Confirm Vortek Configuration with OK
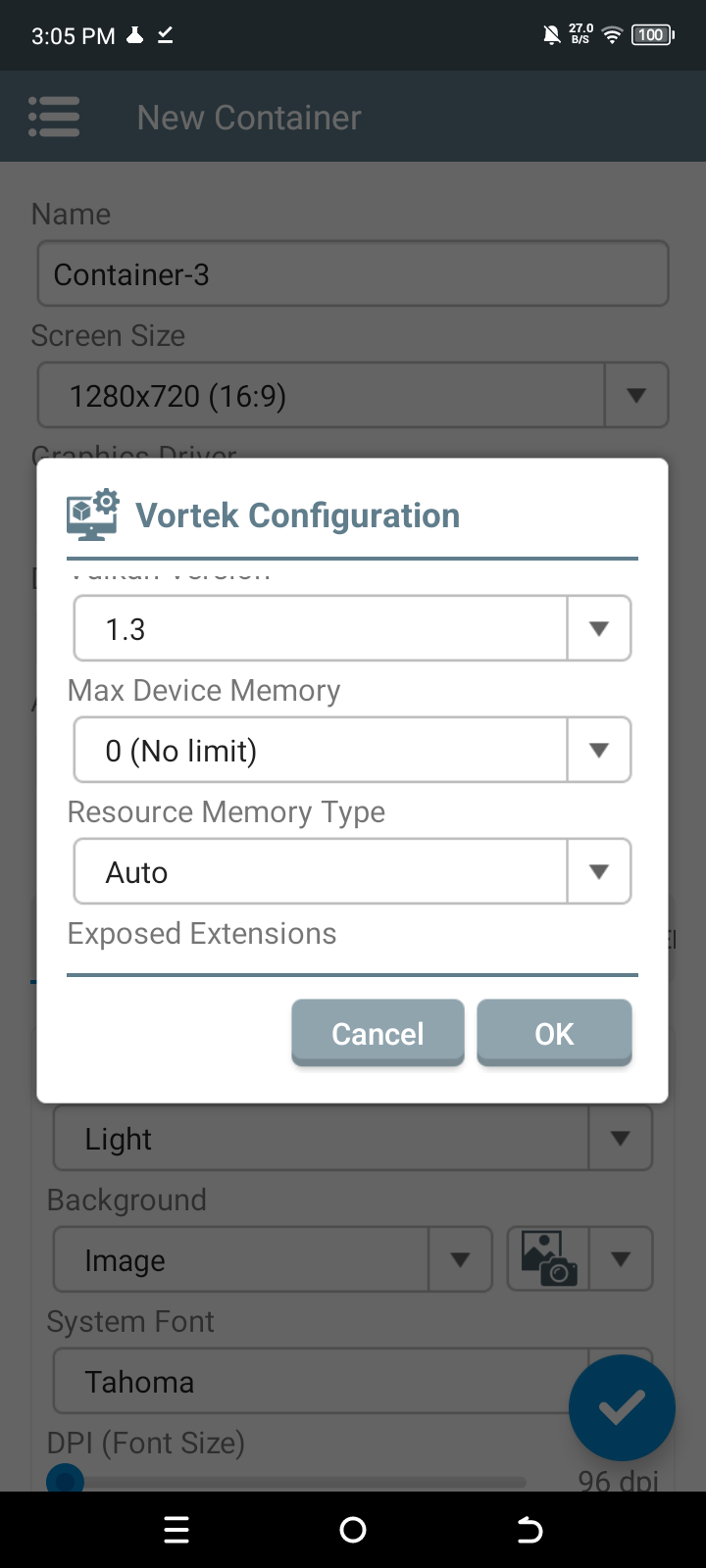This screenshot has width=706, height=1568. 554,1033
